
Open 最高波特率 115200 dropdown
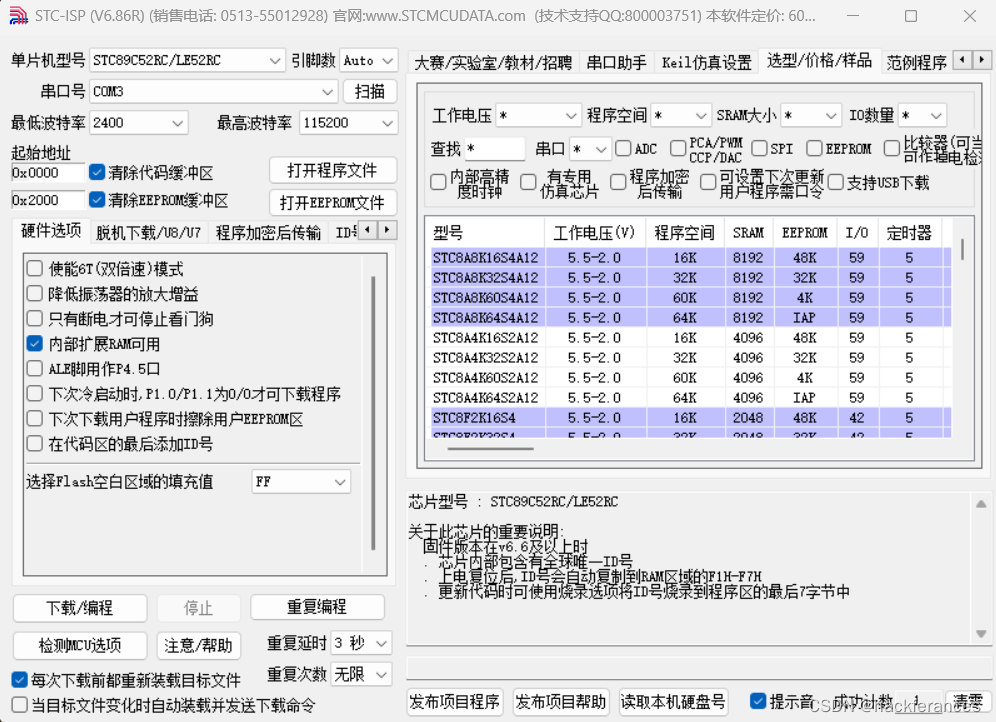349,123
